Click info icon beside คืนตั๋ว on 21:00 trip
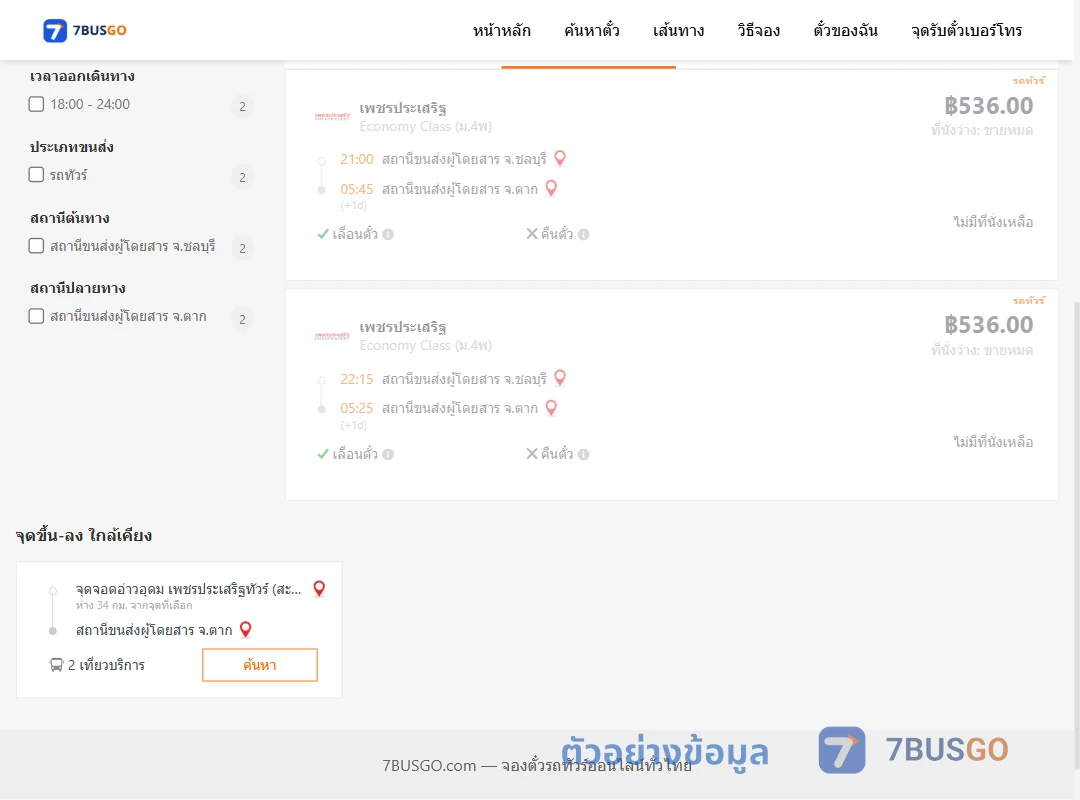This screenshot has width=1080, height=800. click(583, 234)
